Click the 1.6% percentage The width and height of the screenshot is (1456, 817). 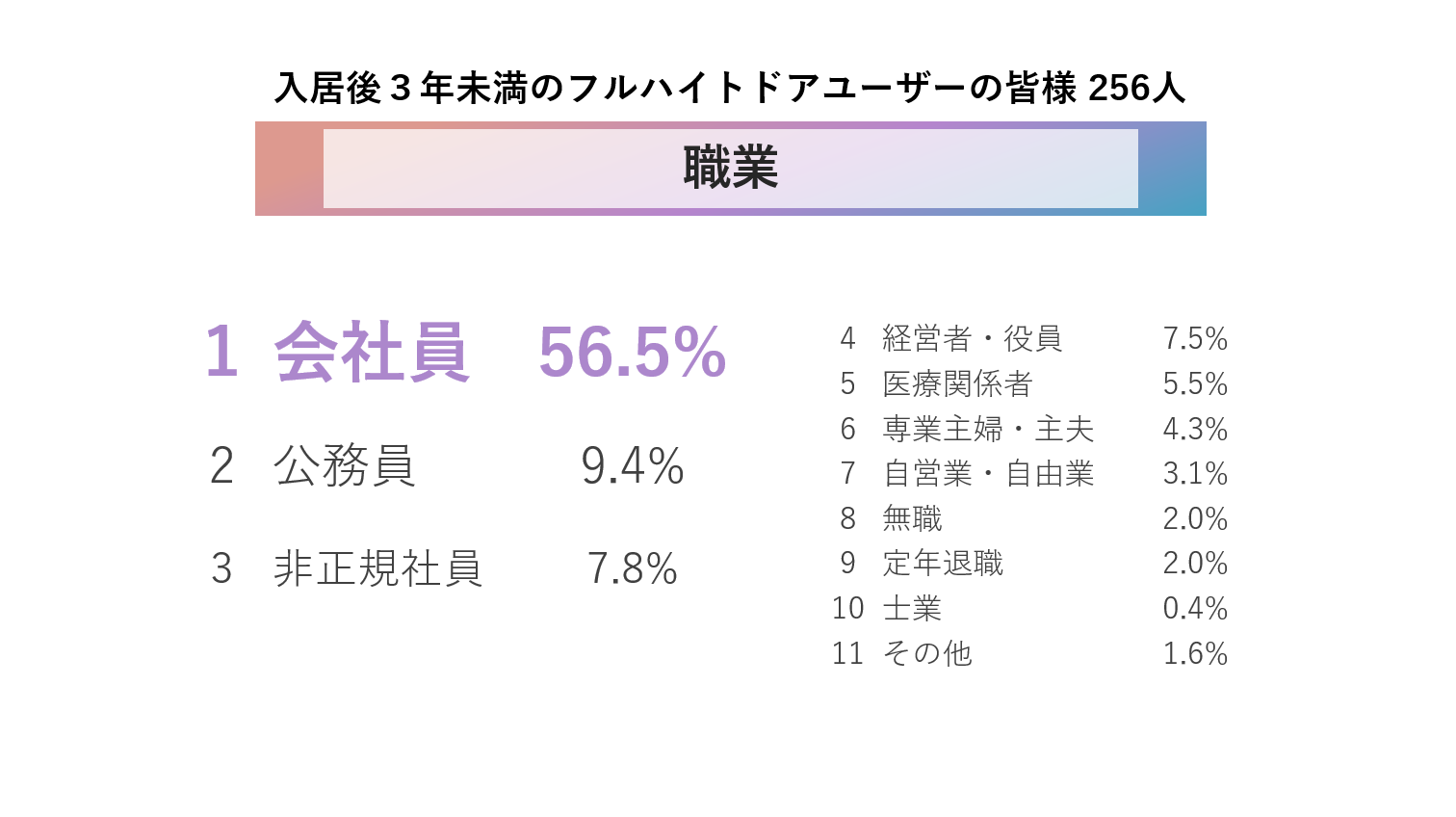tap(1195, 653)
